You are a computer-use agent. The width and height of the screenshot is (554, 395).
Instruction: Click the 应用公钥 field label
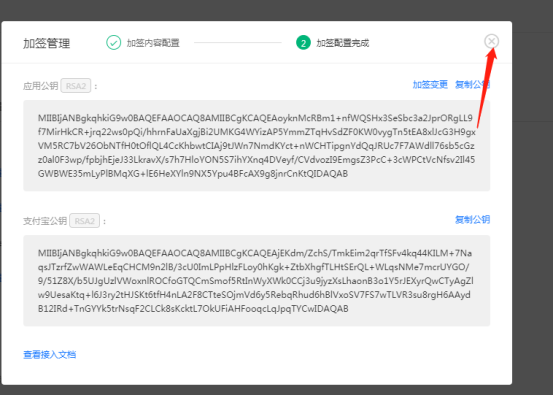pyautogui.click(x=41, y=86)
